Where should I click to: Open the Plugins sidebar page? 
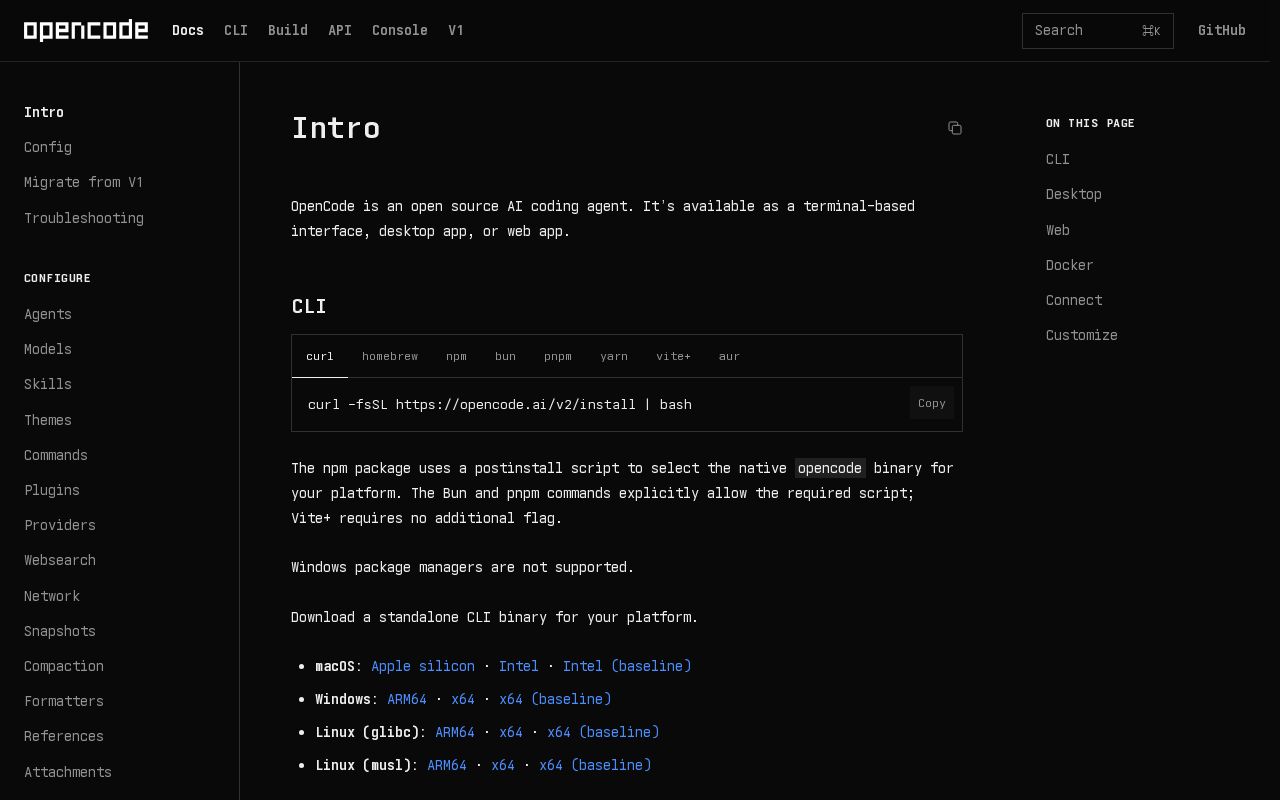tap(52, 490)
